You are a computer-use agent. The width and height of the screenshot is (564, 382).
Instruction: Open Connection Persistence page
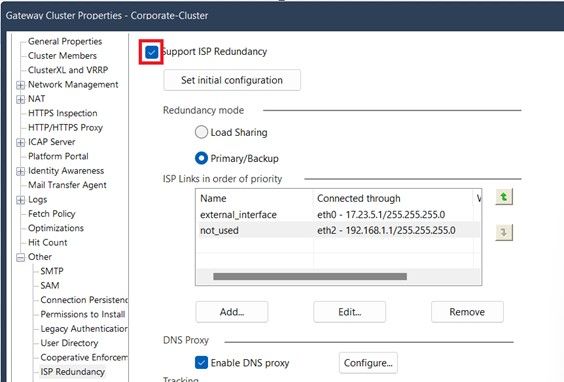(84, 300)
